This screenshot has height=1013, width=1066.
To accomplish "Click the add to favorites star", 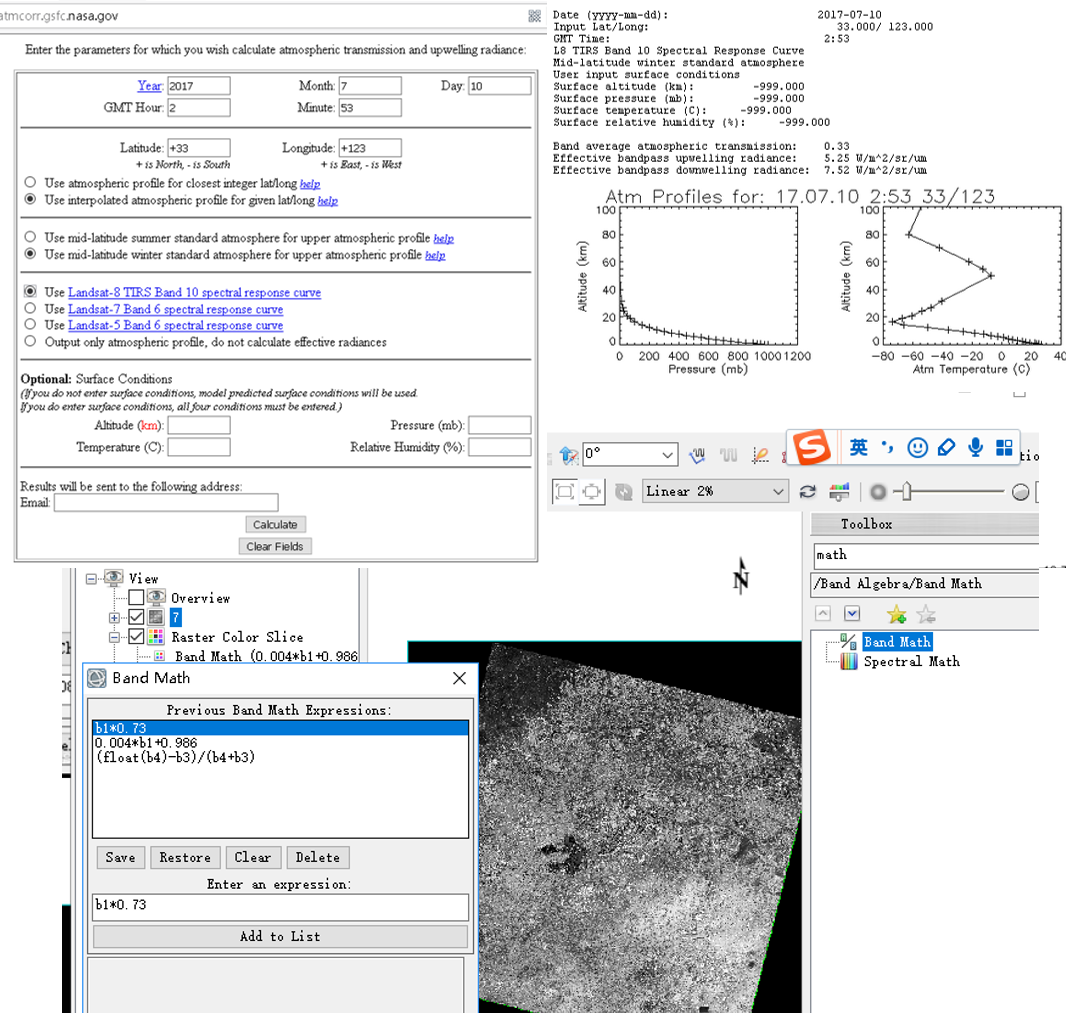I will pyautogui.click(x=896, y=614).
